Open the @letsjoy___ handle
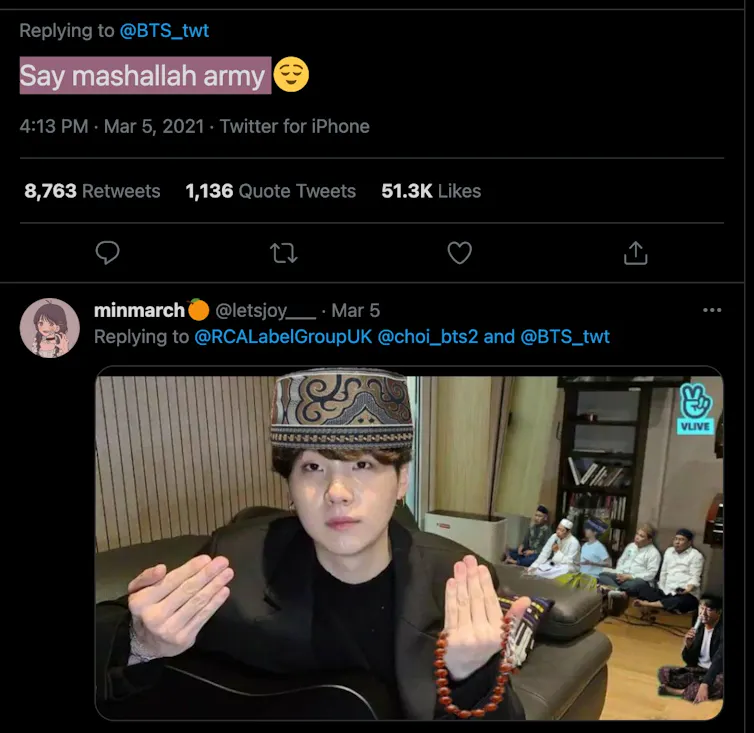This screenshot has height=733, width=754. [x=266, y=311]
